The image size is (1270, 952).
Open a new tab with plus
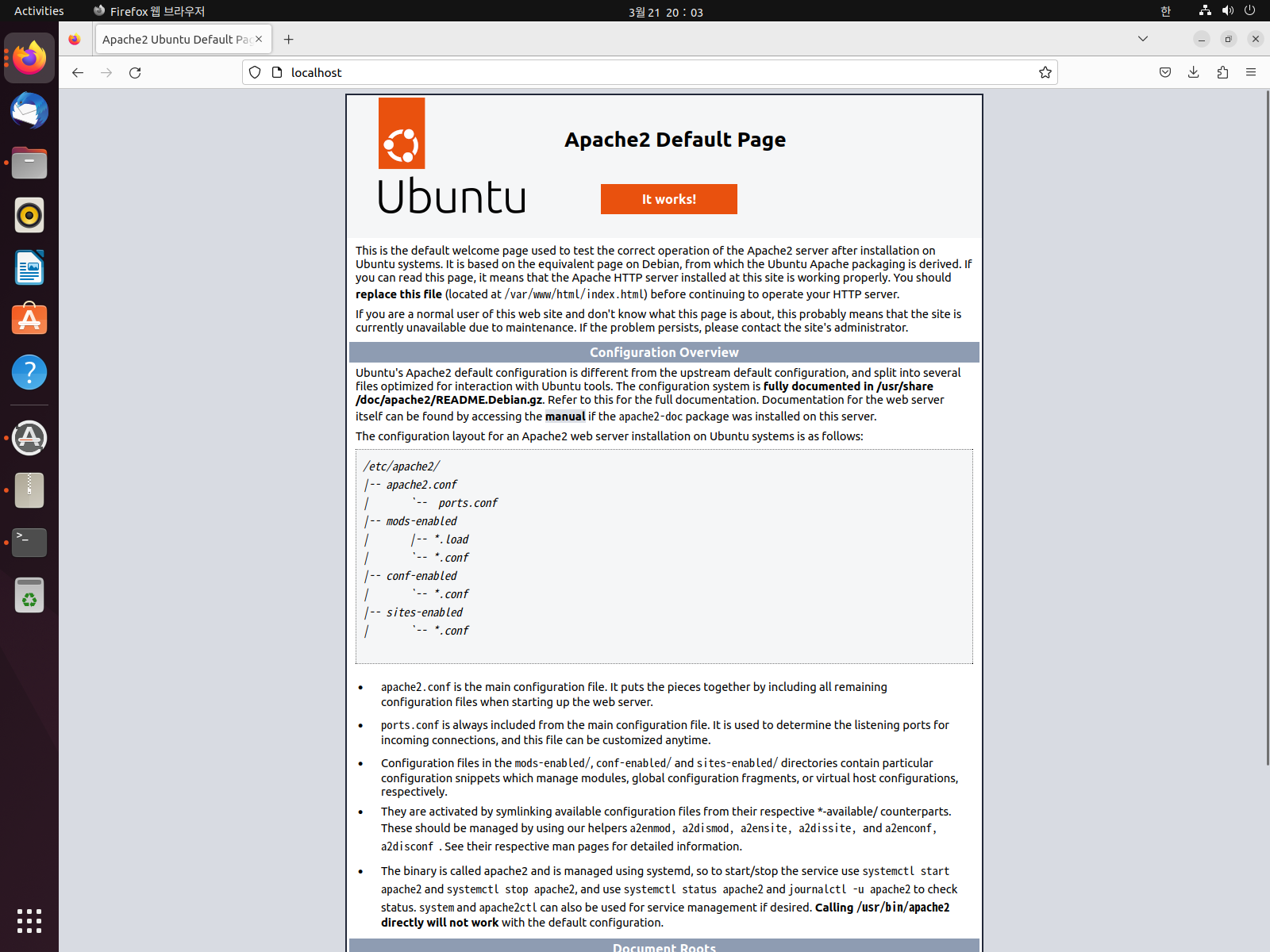pos(289,39)
